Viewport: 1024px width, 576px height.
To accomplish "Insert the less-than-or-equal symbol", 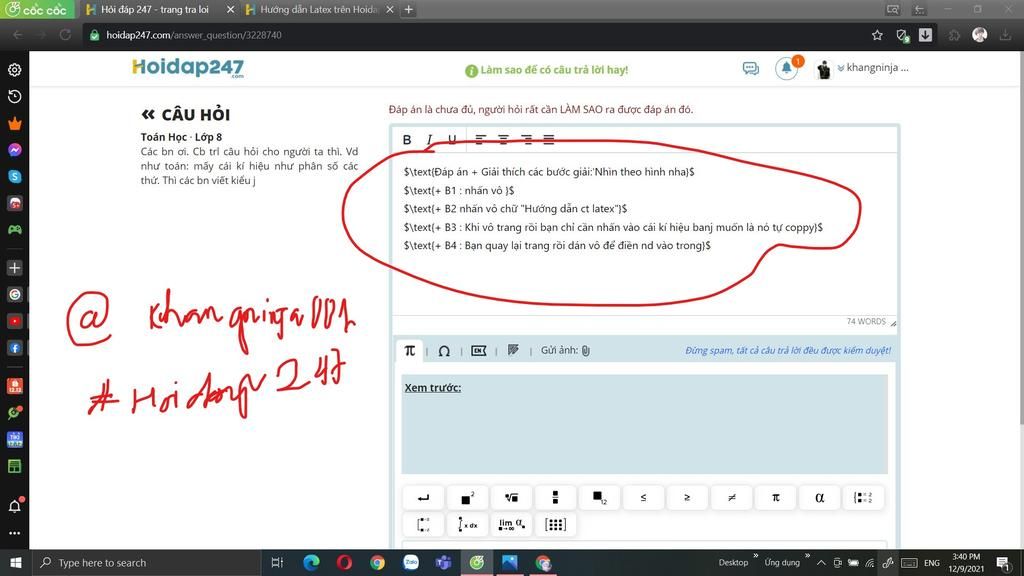I will 643,498.
